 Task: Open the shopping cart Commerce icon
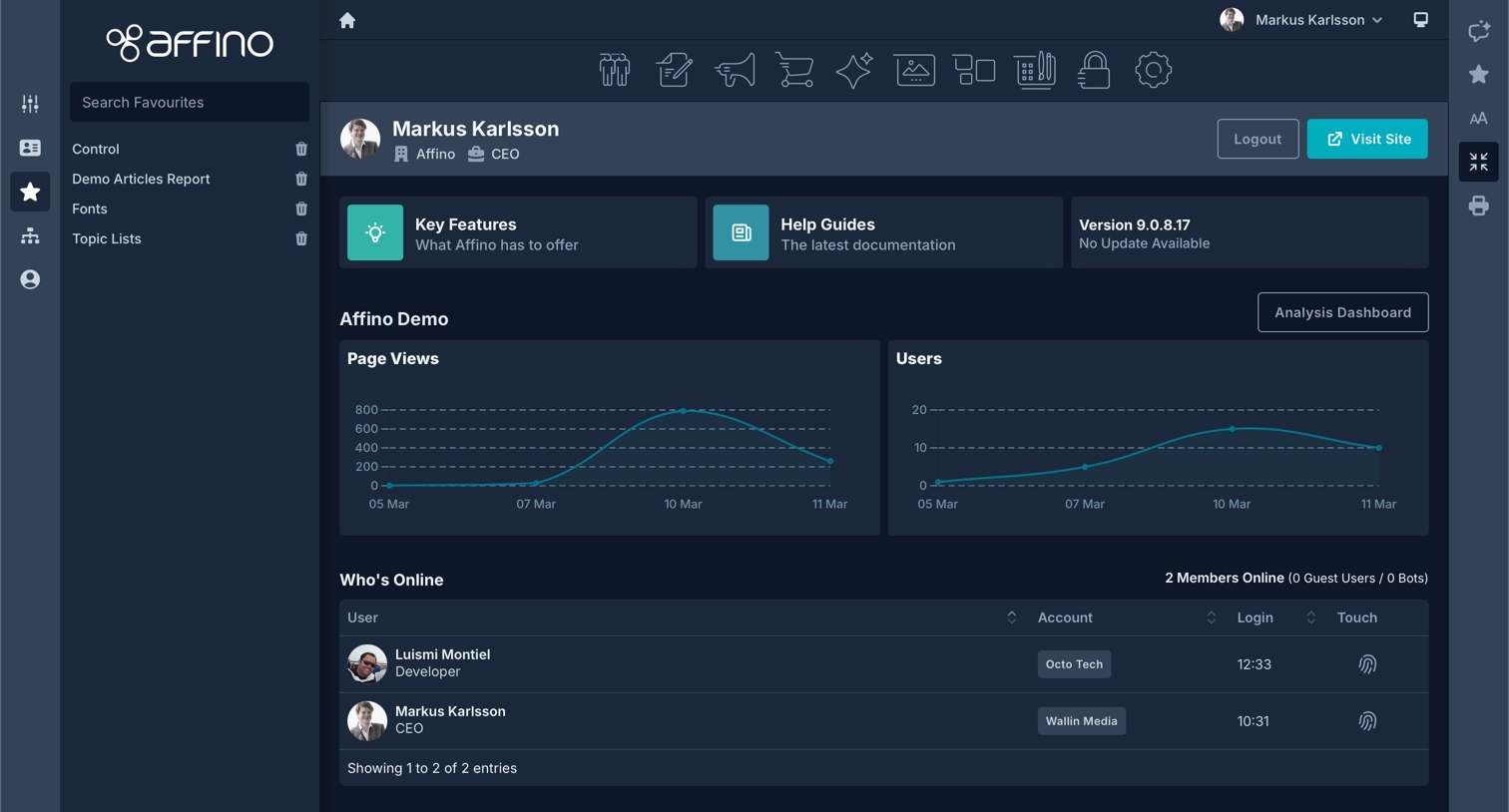(794, 70)
